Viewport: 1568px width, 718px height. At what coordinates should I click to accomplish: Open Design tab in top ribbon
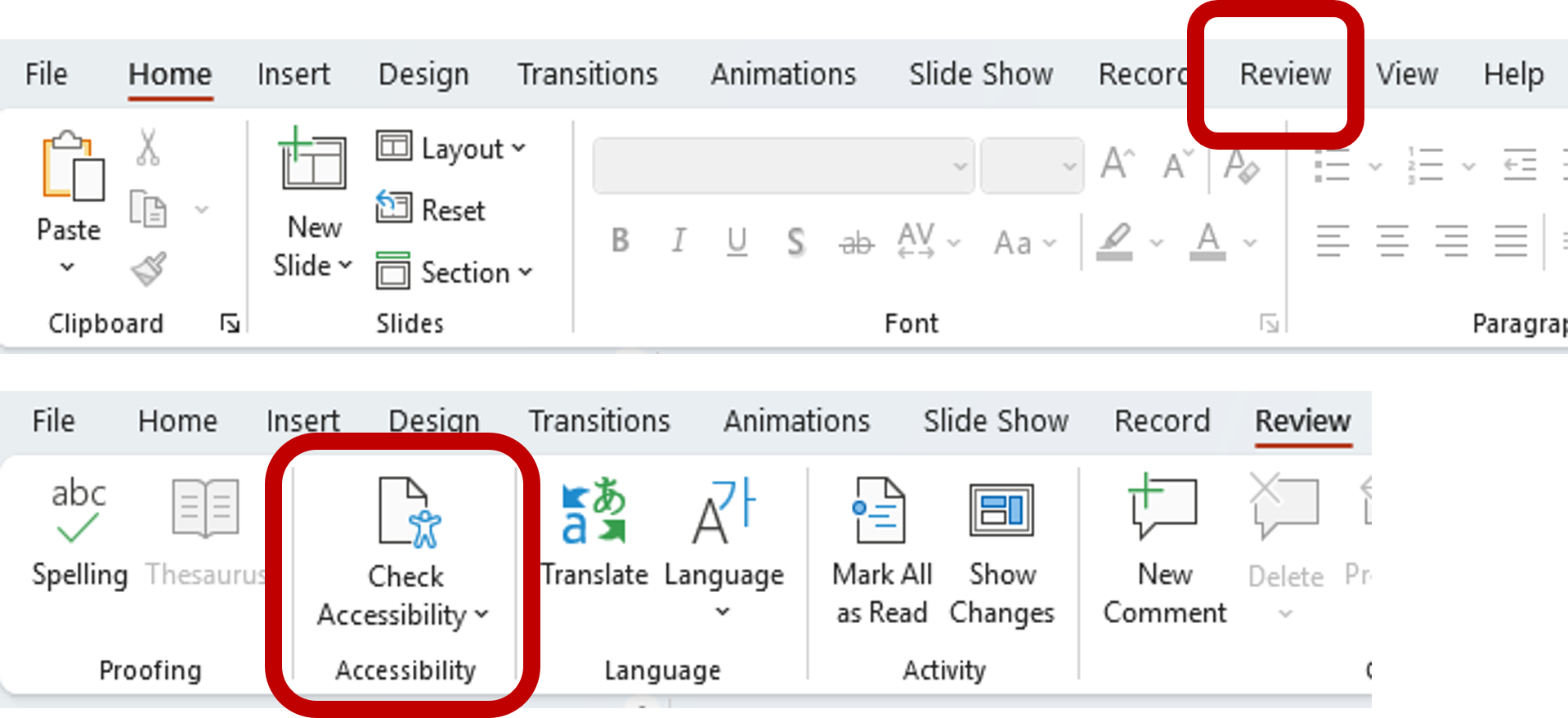(x=423, y=75)
